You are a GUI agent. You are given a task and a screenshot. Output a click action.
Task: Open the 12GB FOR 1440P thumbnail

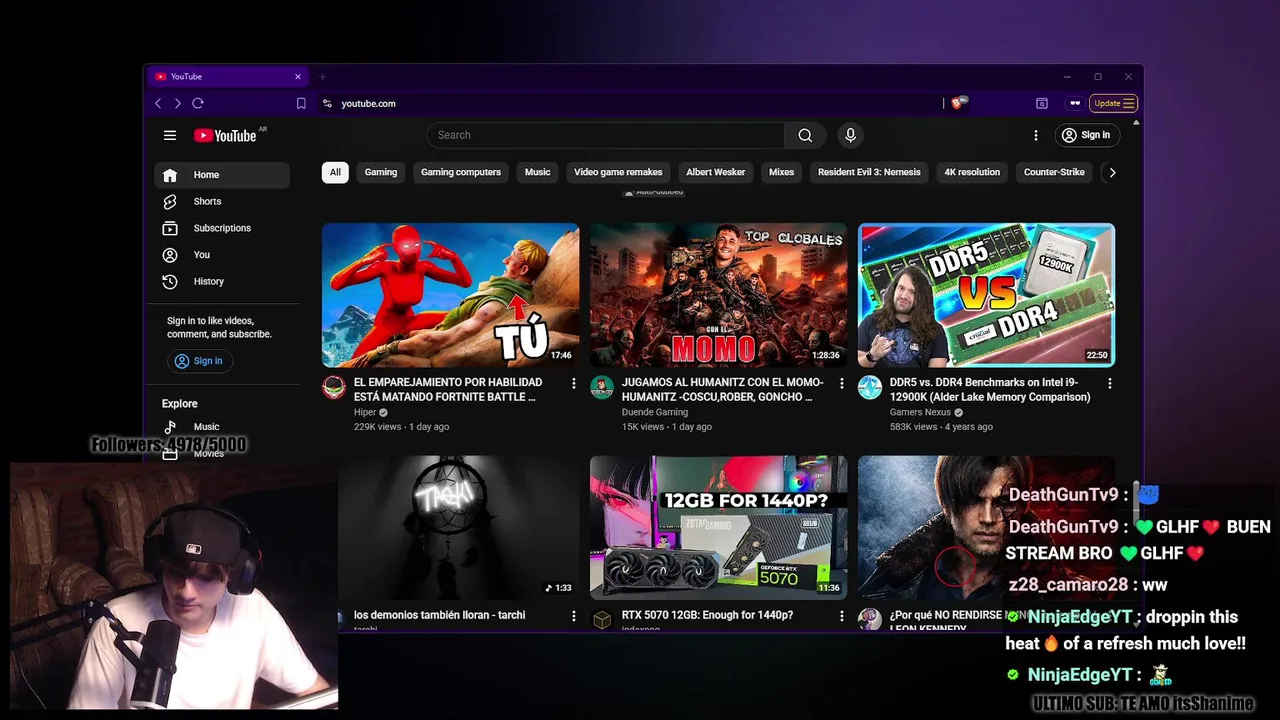[718, 527]
